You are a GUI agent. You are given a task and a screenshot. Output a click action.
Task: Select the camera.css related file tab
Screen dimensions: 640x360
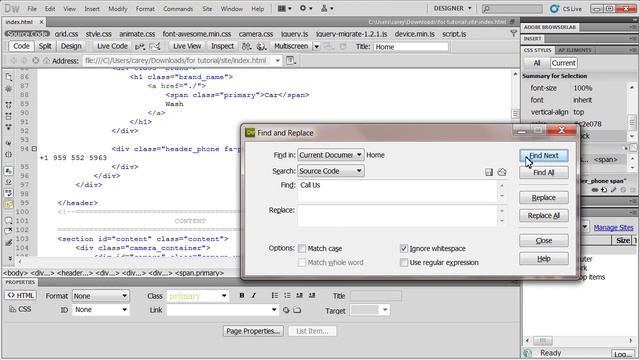click(256, 34)
